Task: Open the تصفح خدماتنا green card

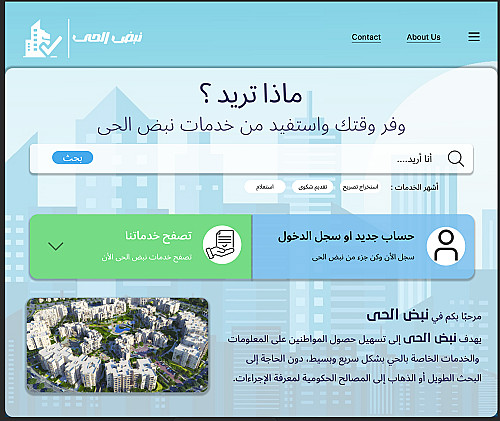Action: (141, 247)
